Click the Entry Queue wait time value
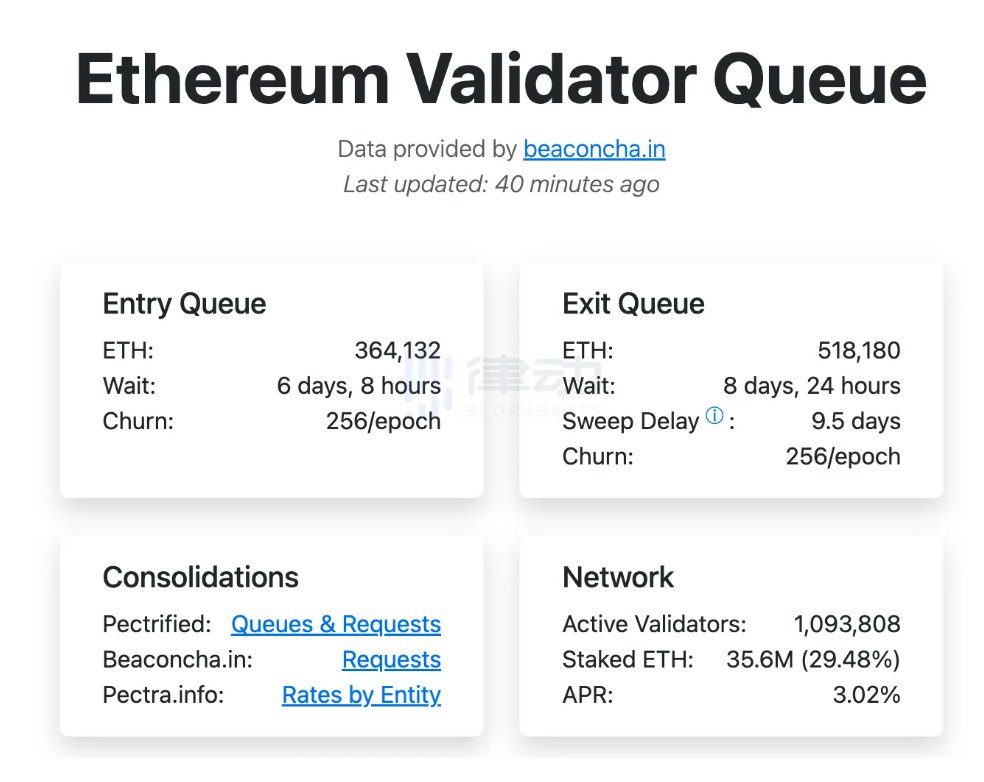984x782 pixels. point(358,386)
